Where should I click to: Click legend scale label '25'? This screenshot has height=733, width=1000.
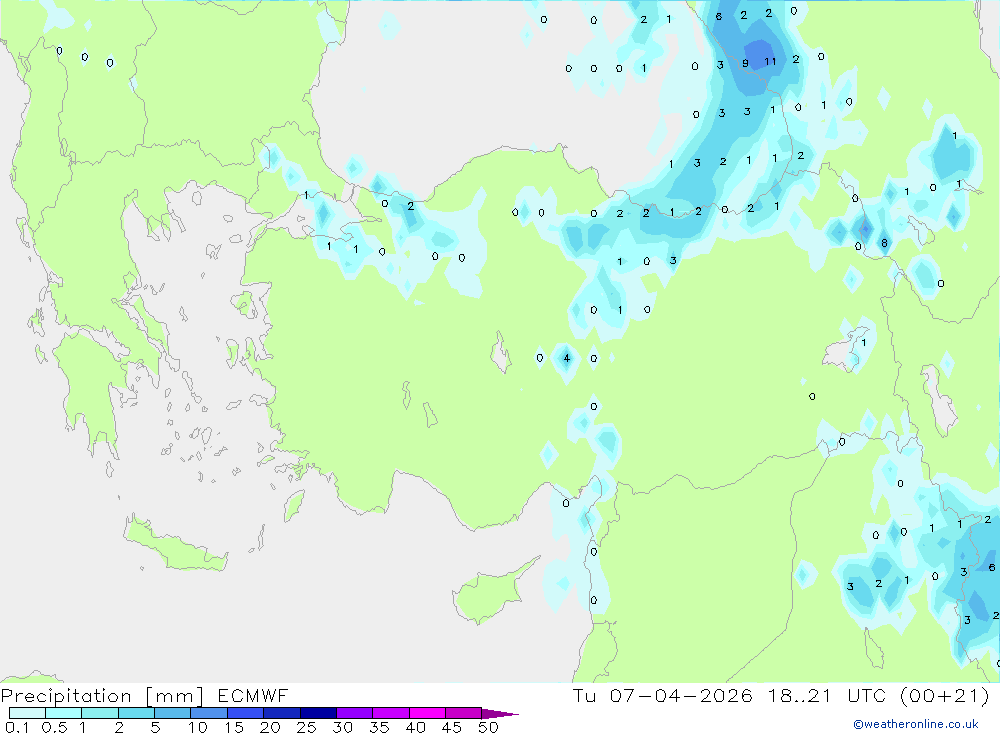tap(306, 727)
